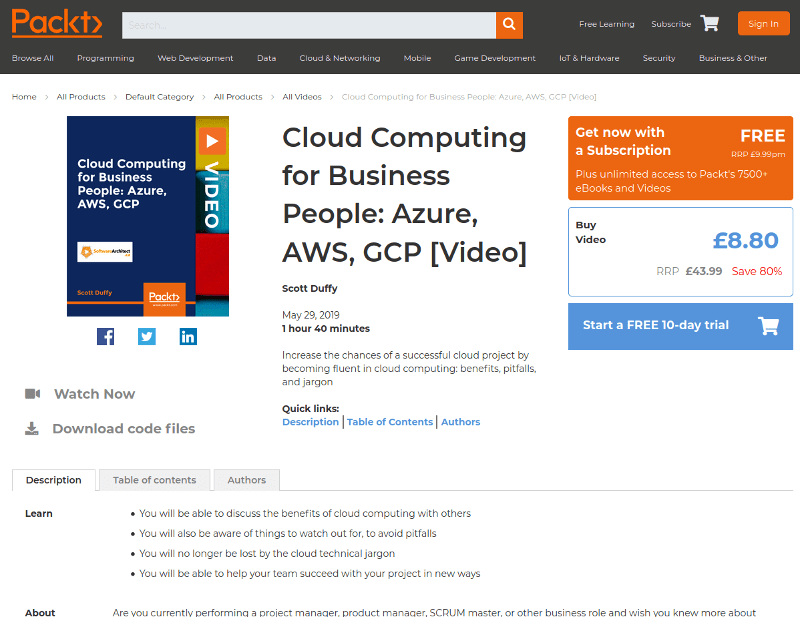Click the Watch Now camera icon
800x617 pixels.
pos(33,393)
